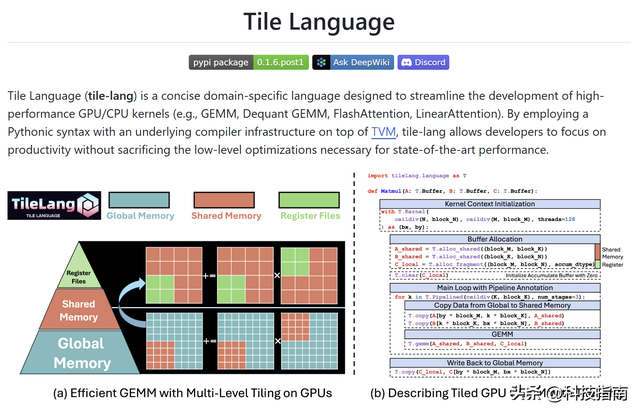Click 'Copy Data from Global to Shared Memory' header
This screenshot has height=413, width=640.
[502, 305]
